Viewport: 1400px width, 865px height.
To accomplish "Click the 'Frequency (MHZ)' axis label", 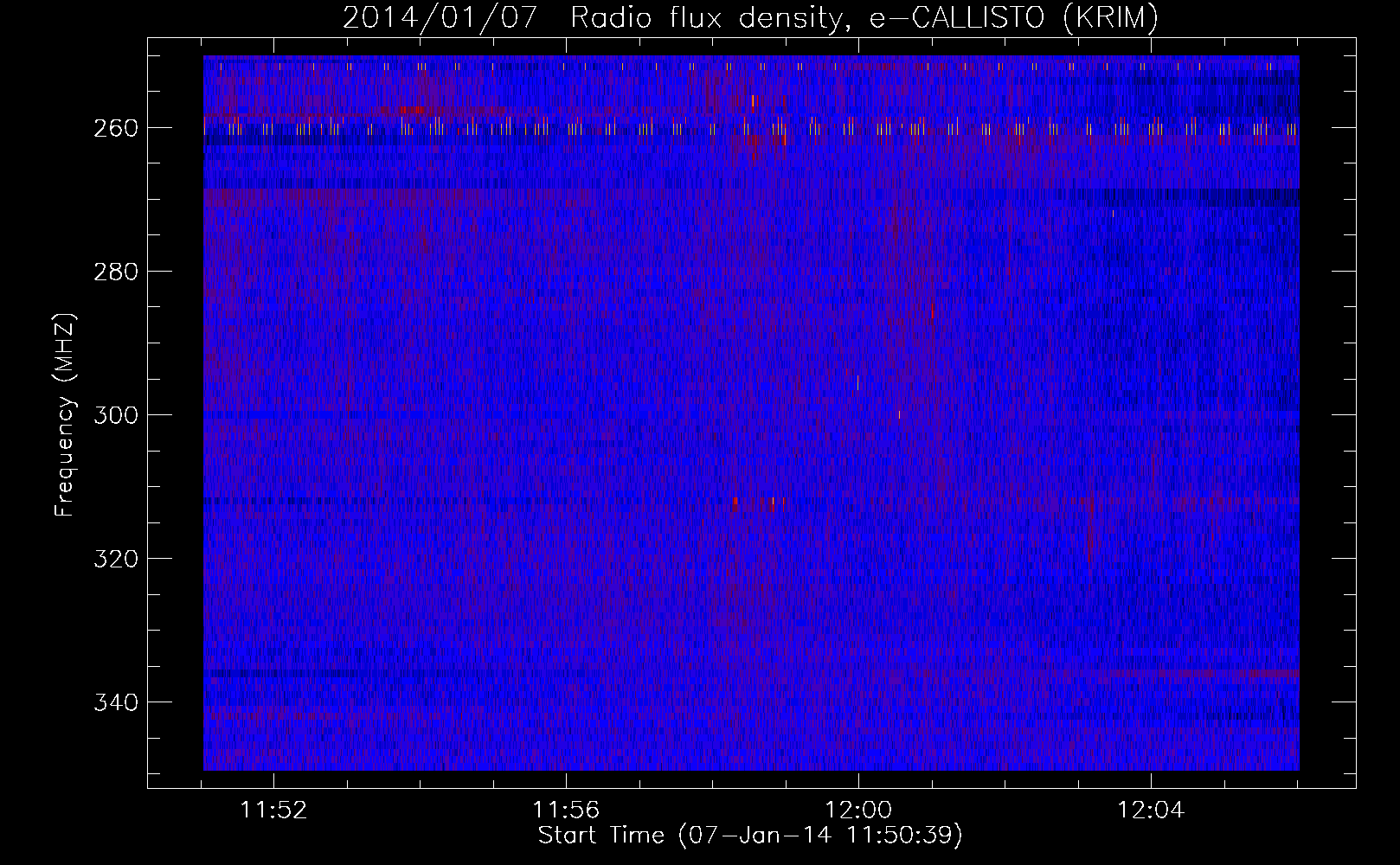I will [x=65, y=414].
